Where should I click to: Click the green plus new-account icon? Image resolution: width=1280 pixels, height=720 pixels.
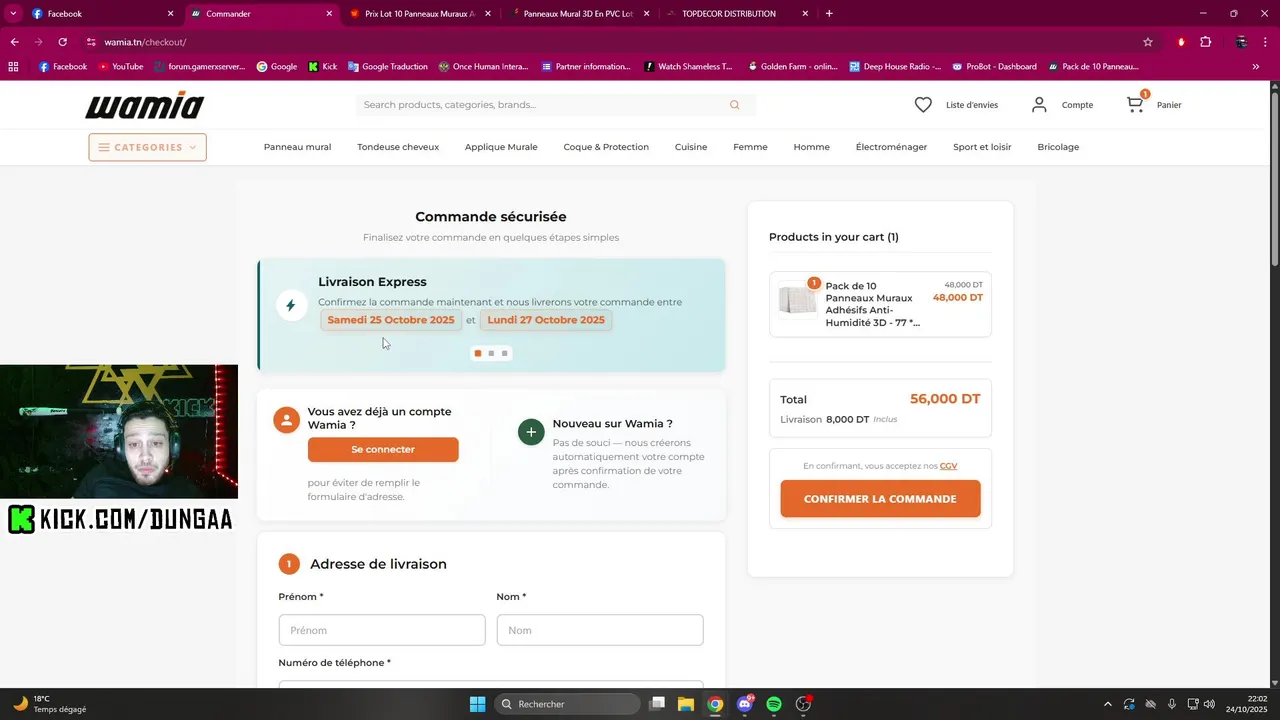click(x=531, y=432)
